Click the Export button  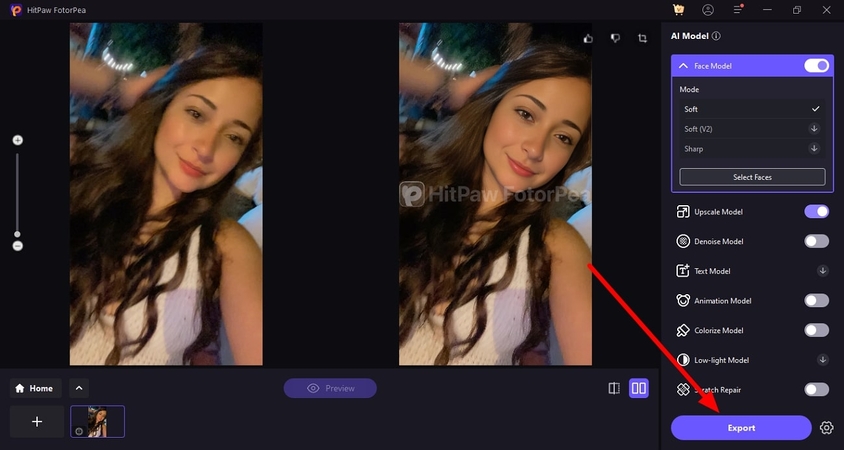741,428
